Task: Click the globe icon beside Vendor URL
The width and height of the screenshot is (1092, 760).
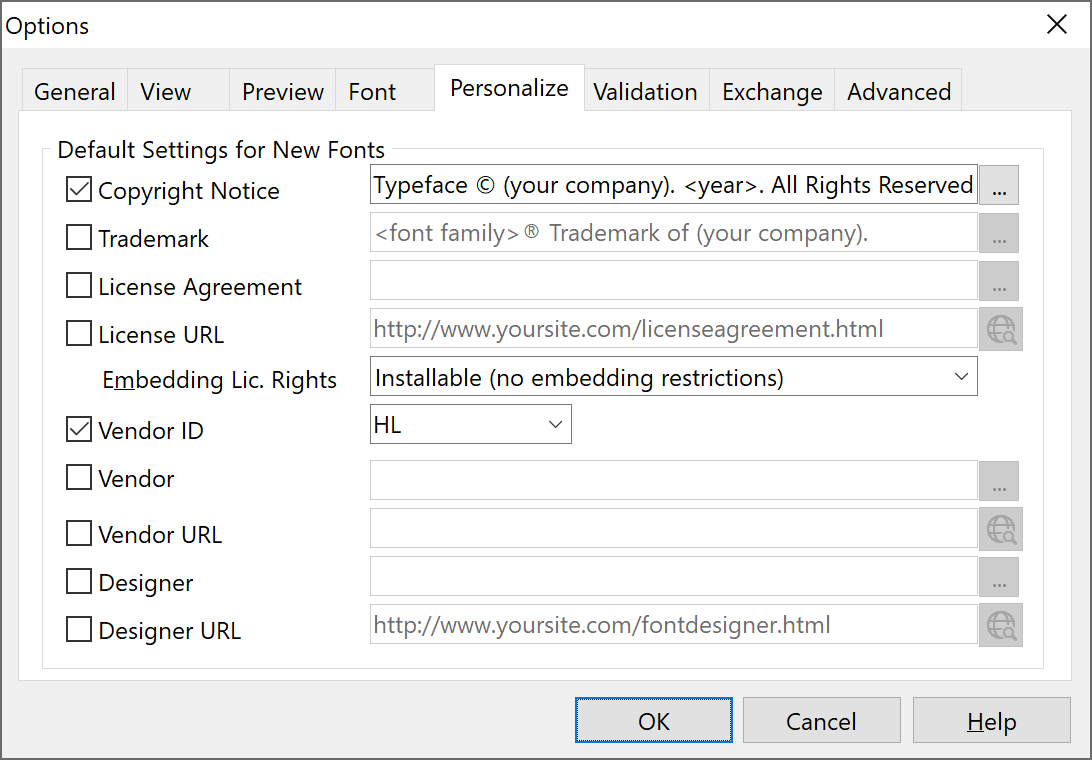Action: coord(1001,529)
